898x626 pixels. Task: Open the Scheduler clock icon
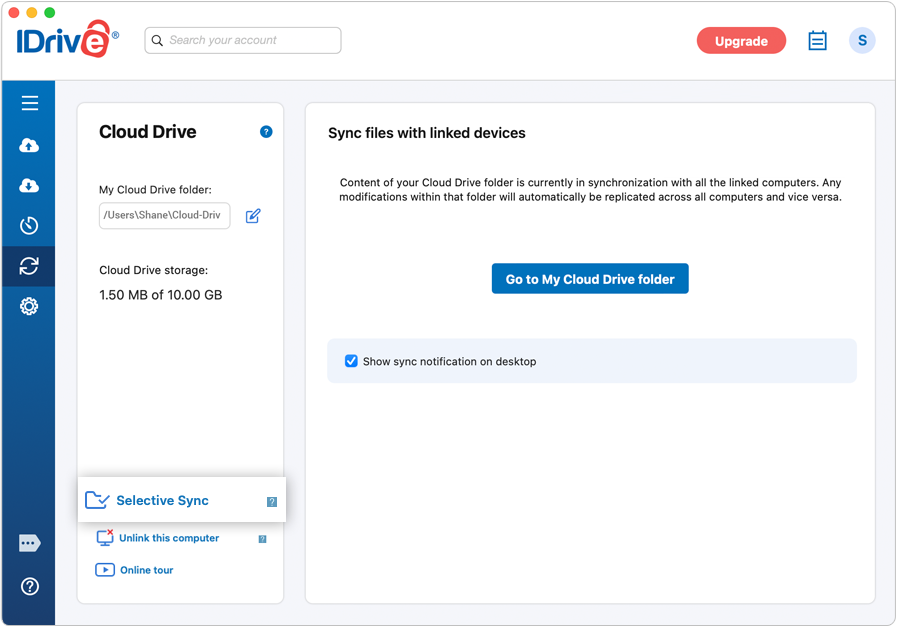(x=29, y=226)
